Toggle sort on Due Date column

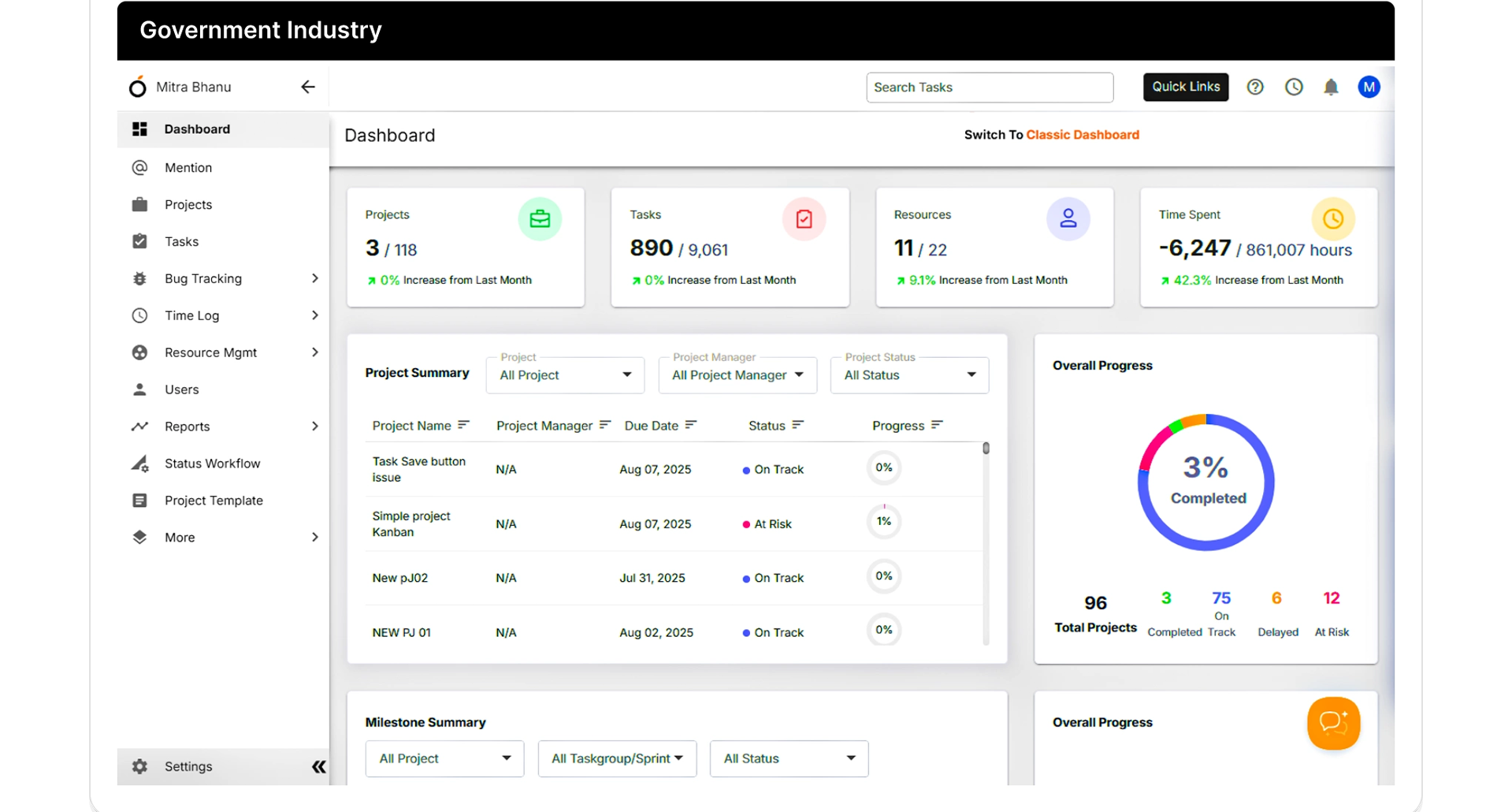(691, 425)
